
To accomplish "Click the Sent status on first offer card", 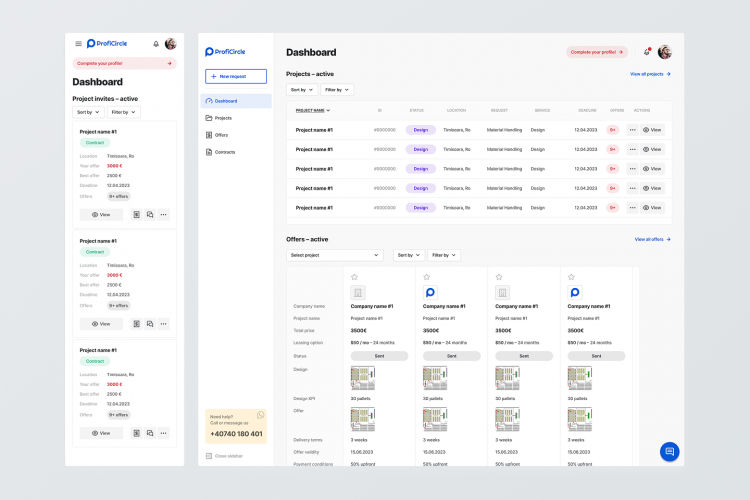I will pos(379,356).
